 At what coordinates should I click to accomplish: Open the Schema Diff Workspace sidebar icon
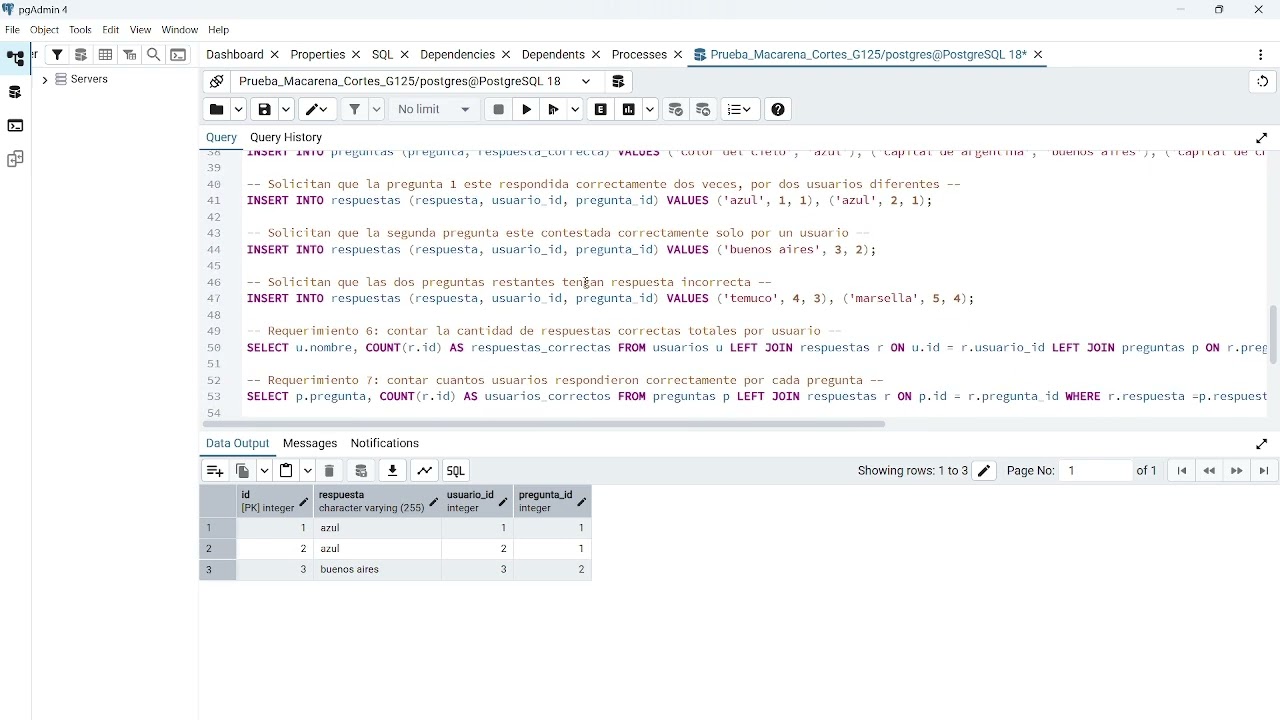coord(15,160)
